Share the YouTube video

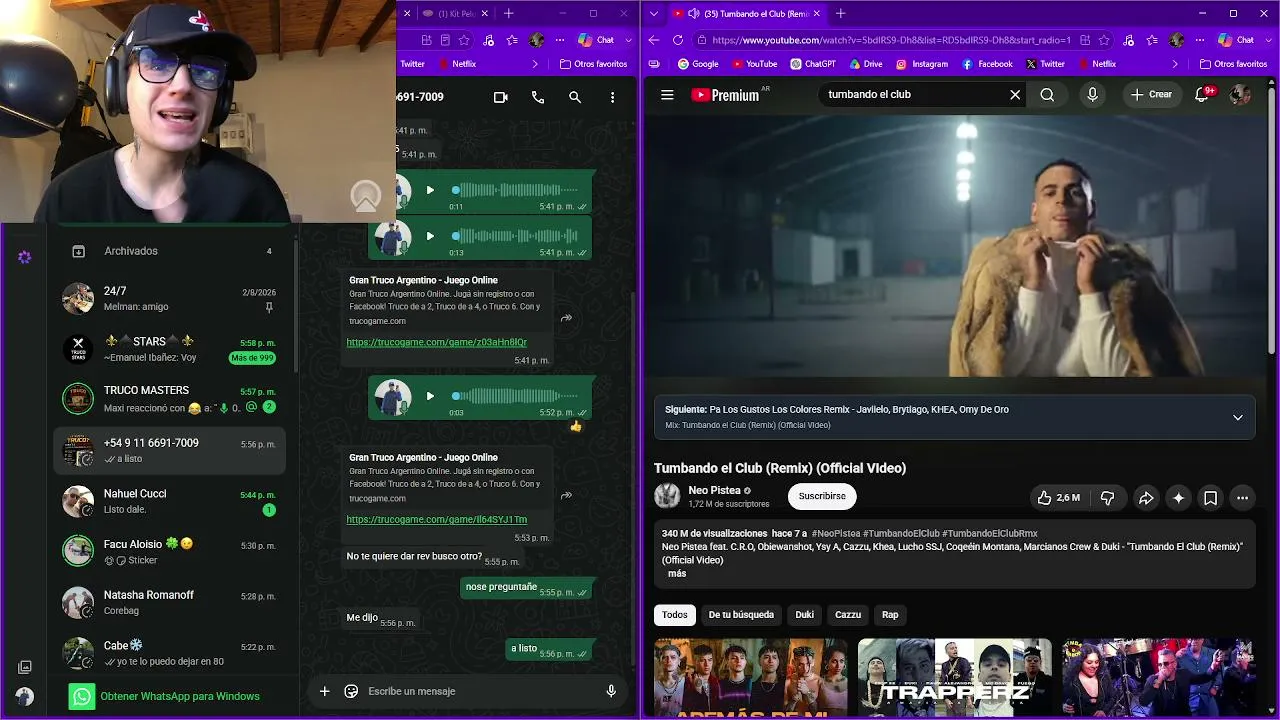tap(1146, 497)
